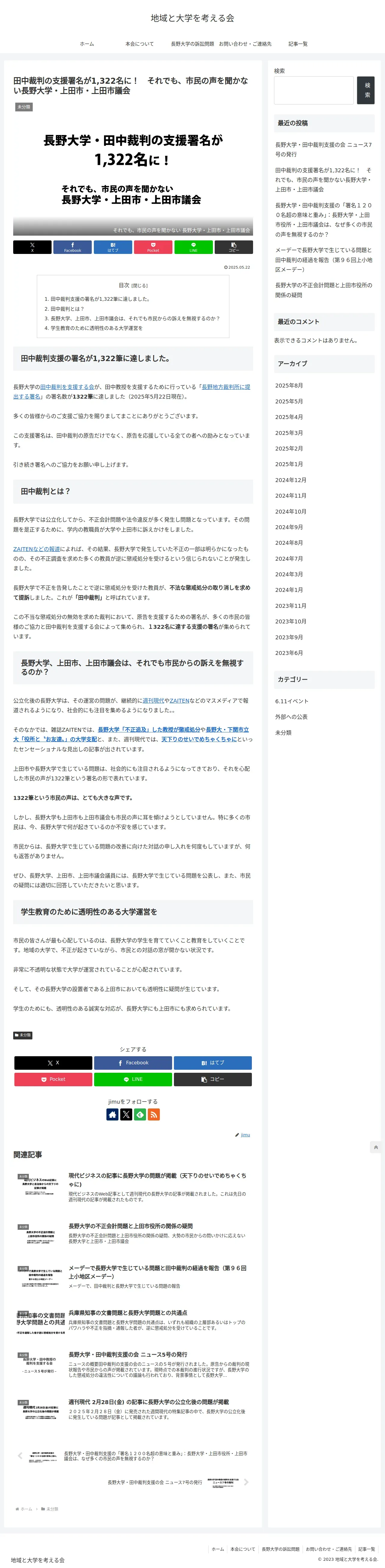Open archive 2023年6月
Image resolution: width=385 pixels, height=1568 pixels.
pyautogui.click(x=289, y=653)
